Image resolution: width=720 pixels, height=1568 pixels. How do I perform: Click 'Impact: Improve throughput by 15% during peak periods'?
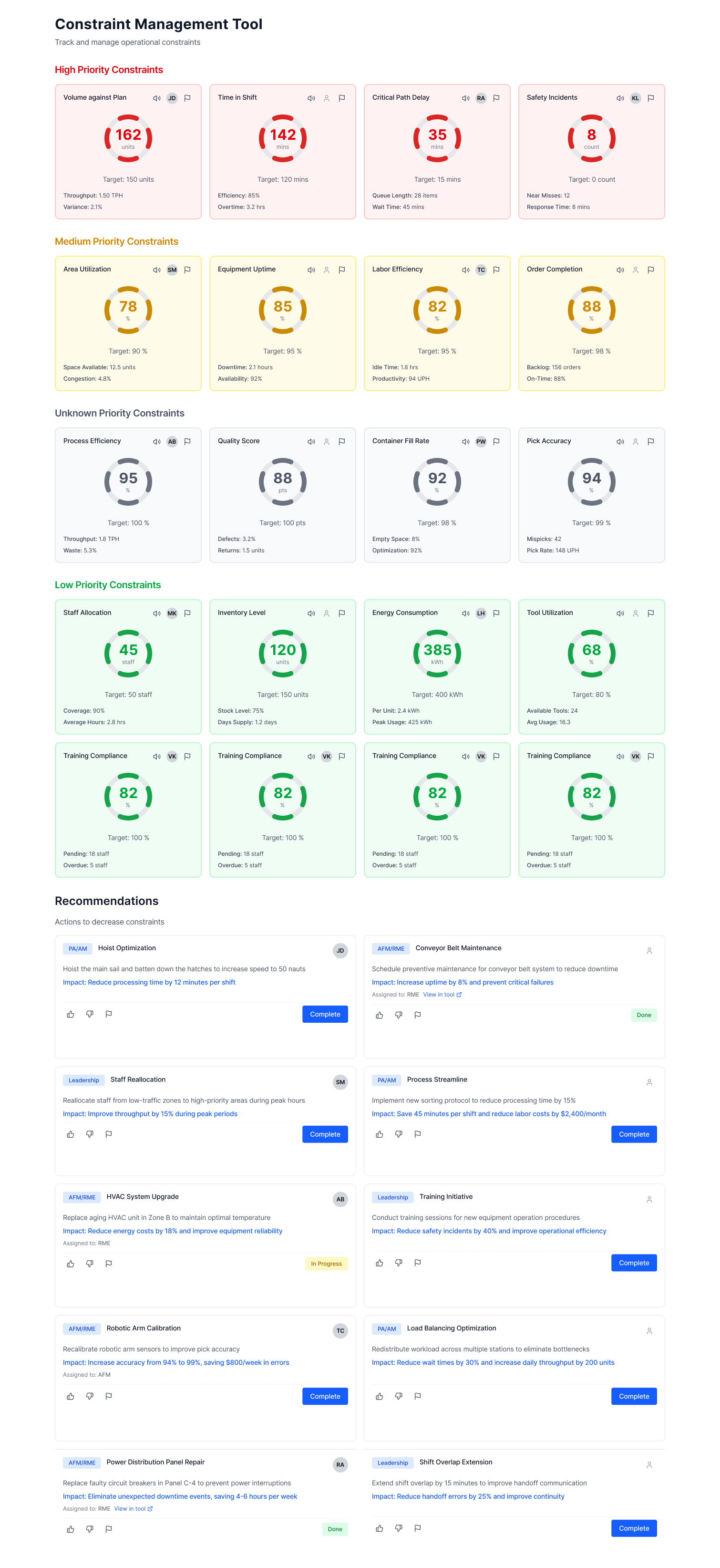(x=150, y=1113)
